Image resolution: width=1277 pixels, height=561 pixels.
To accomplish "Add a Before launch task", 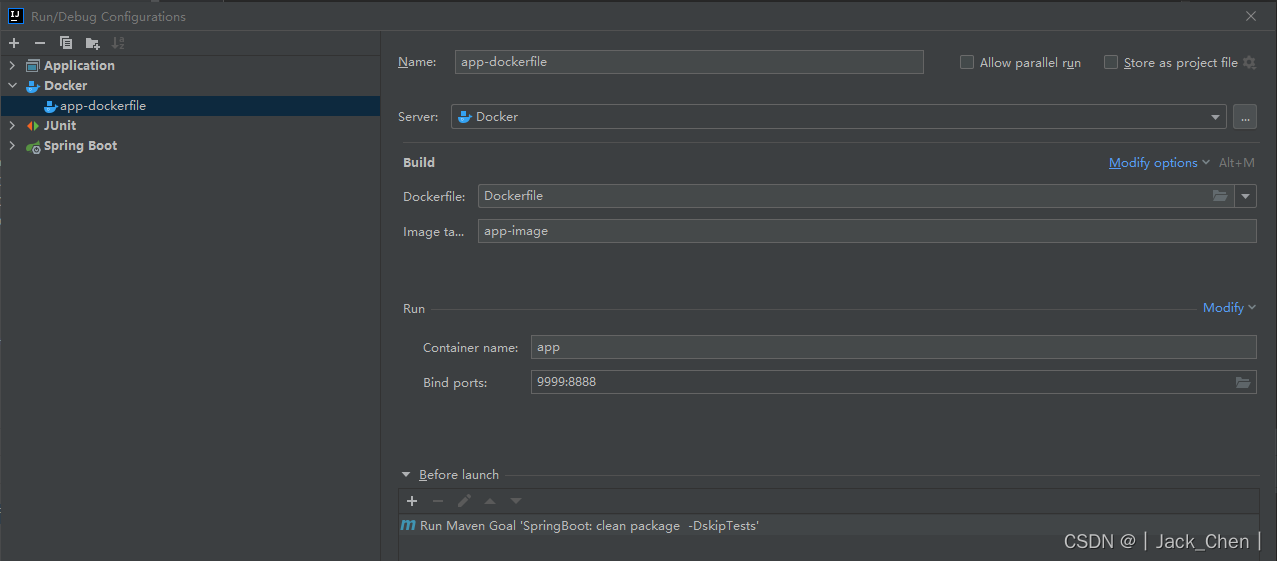I will point(412,501).
